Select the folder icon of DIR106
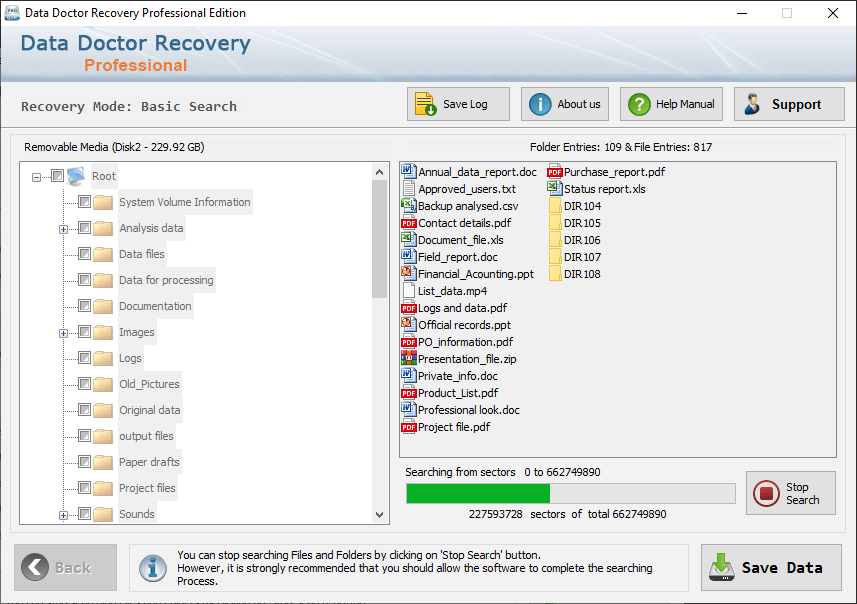This screenshot has height=604, width=857. pos(555,239)
